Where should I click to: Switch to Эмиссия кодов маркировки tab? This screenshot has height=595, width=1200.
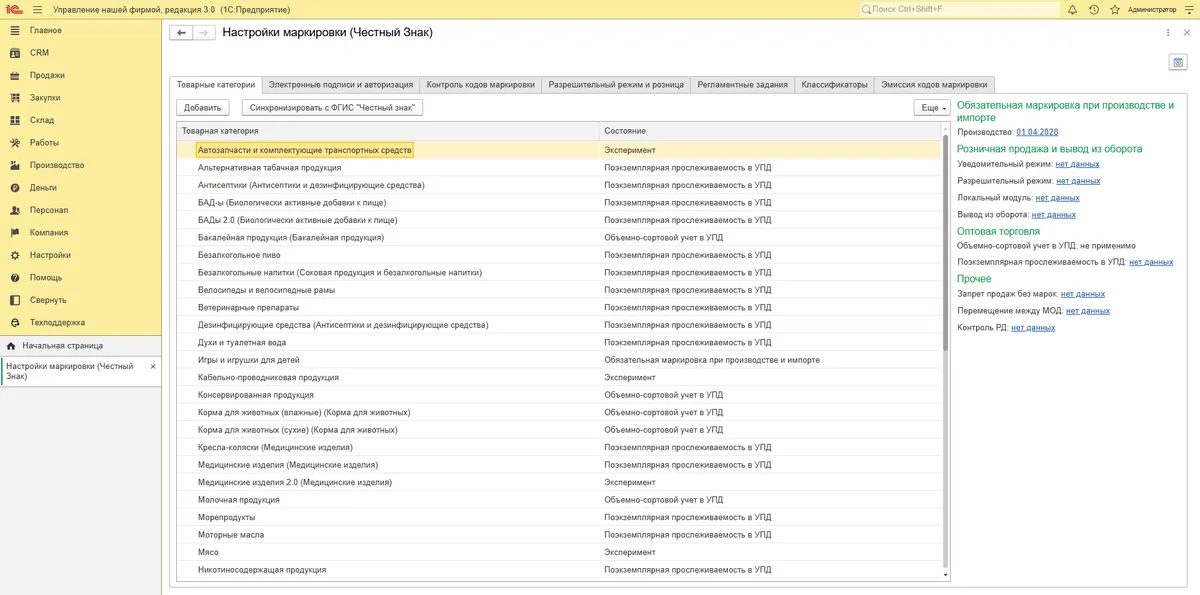click(x=936, y=85)
